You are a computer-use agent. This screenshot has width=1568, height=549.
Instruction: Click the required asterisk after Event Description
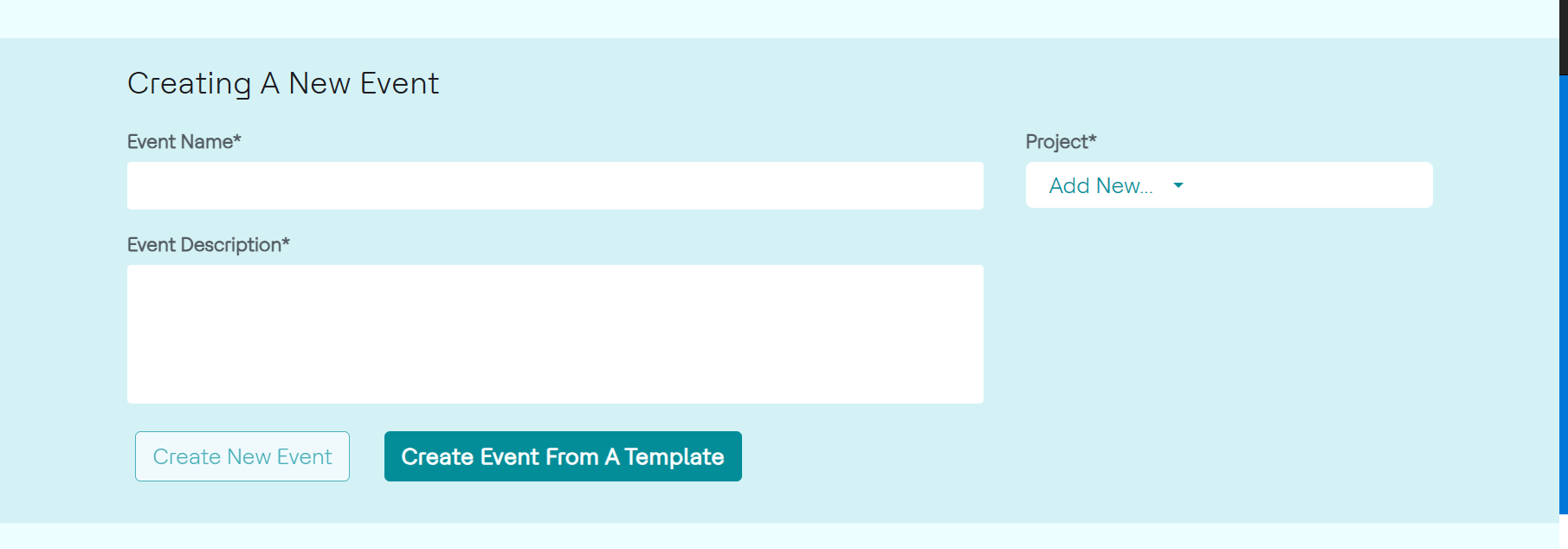point(286,242)
